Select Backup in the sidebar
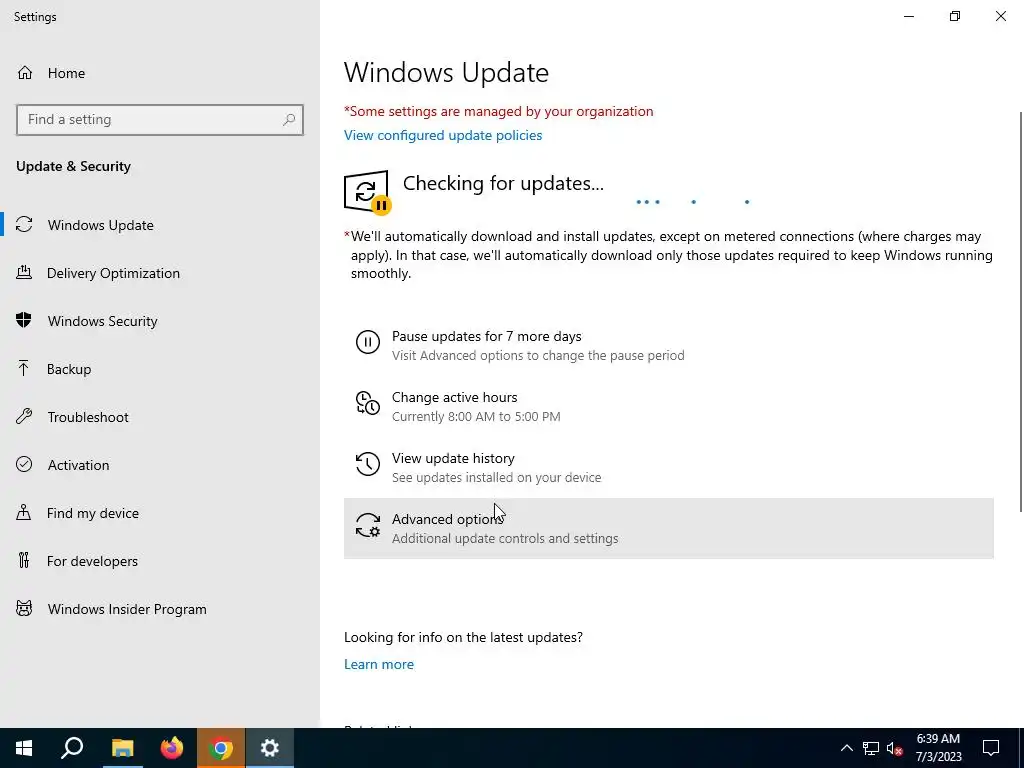1024x768 pixels. [160, 369]
